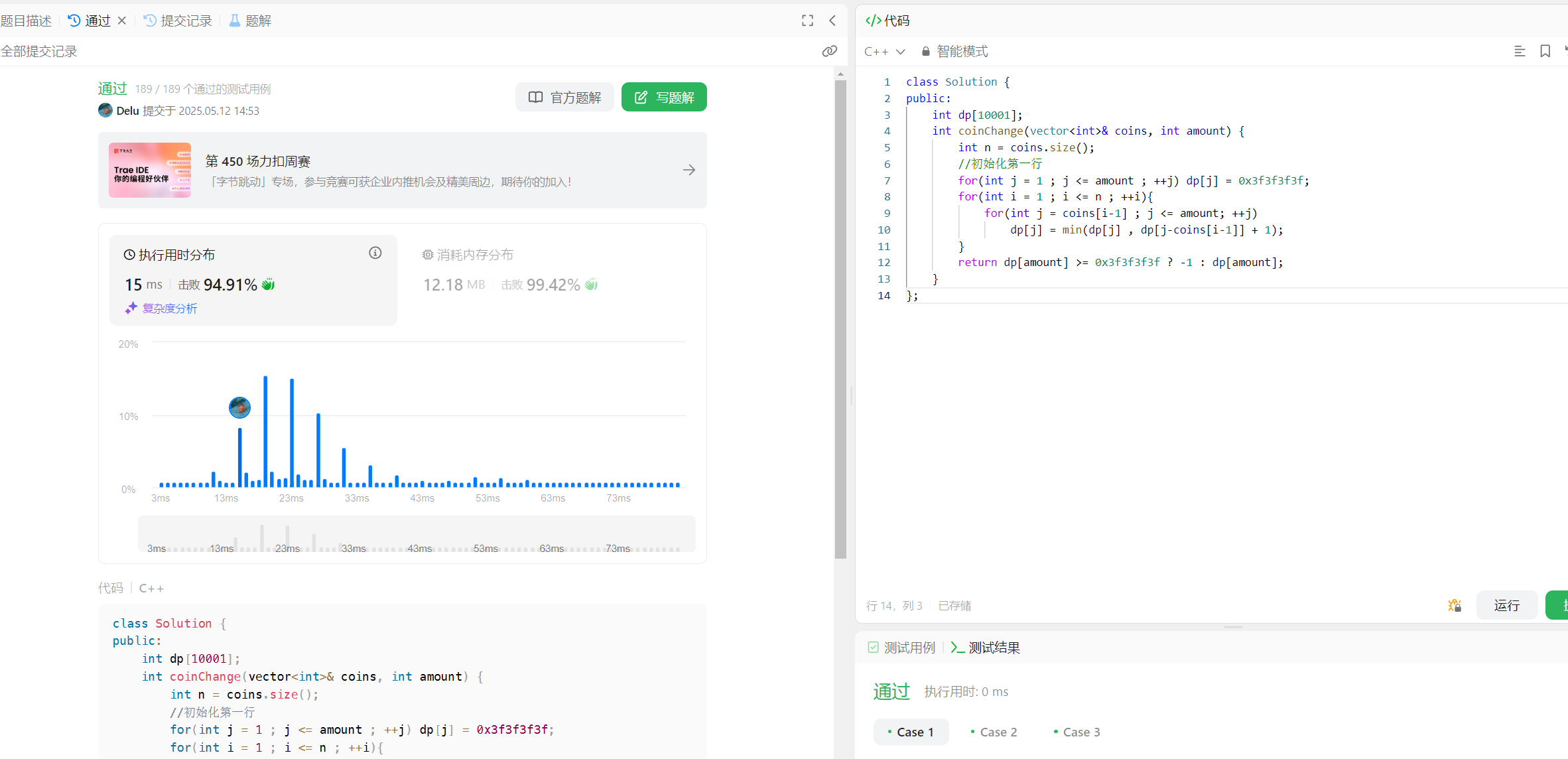Copy submission link icon
The width and height of the screenshot is (1568, 759).
[x=829, y=51]
